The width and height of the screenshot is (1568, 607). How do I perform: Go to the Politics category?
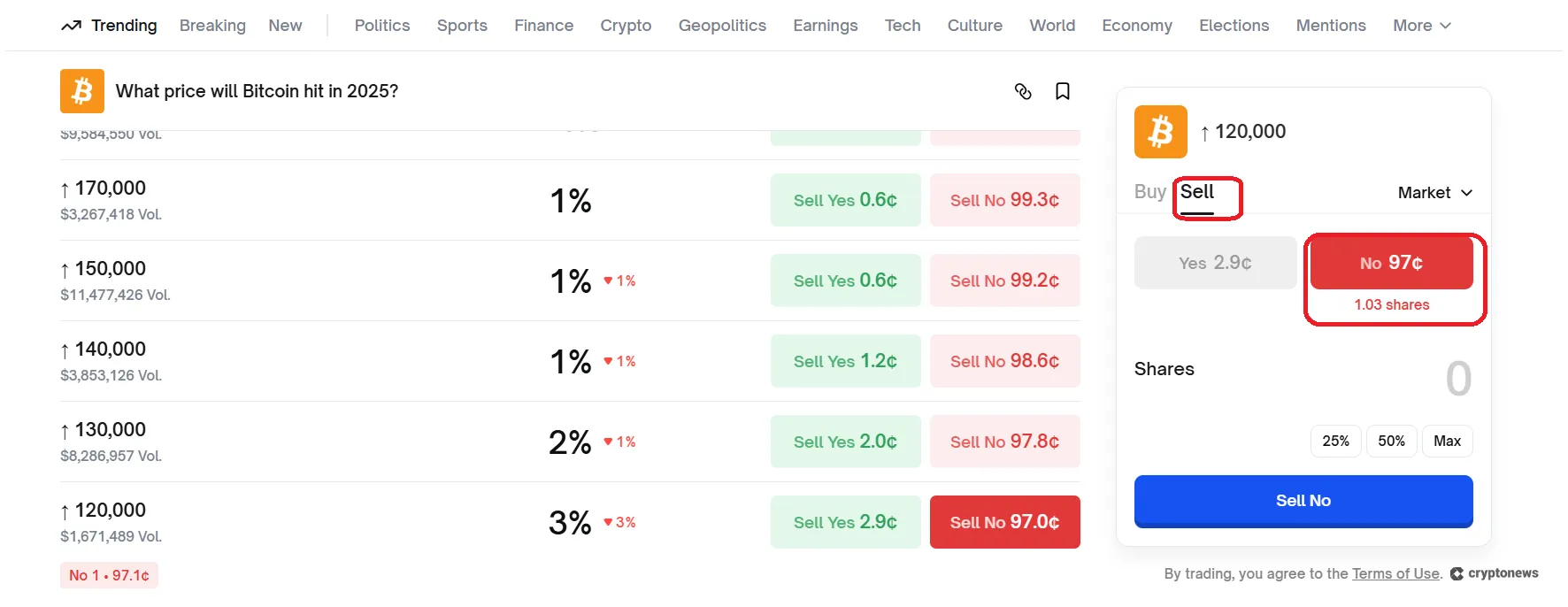click(382, 26)
